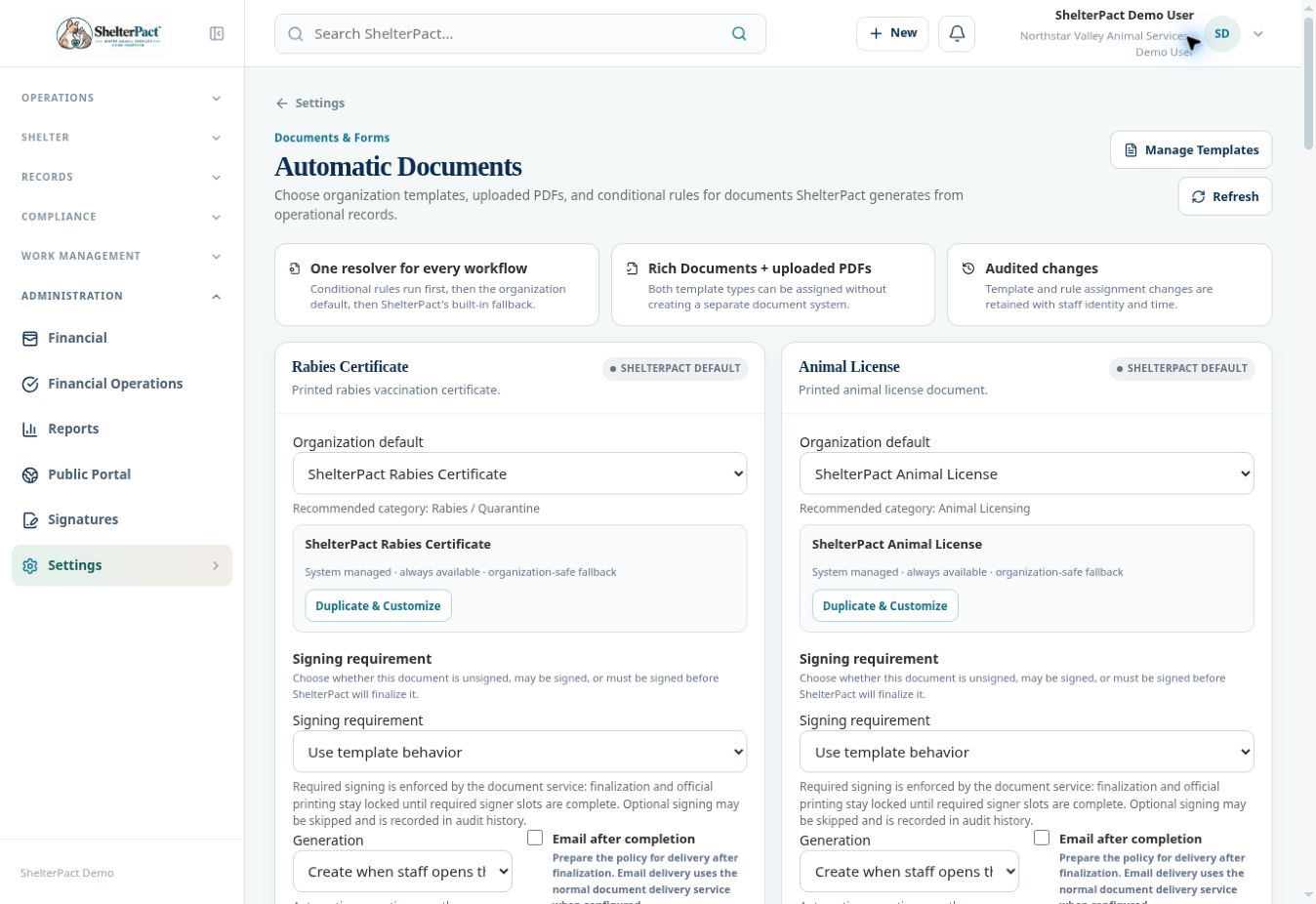Open notifications bell
Image resolution: width=1316 pixels, height=904 pixels.
(957, 33)
